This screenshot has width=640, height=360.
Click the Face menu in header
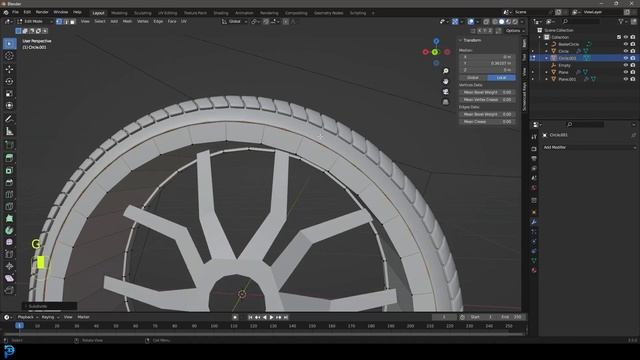click(172, 21)
